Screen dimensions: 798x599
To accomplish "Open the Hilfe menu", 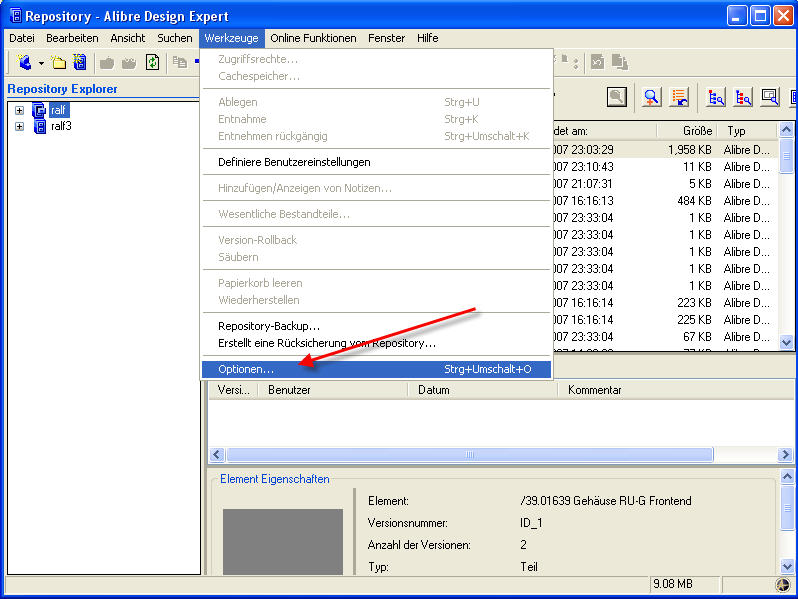I will (428, 38).
